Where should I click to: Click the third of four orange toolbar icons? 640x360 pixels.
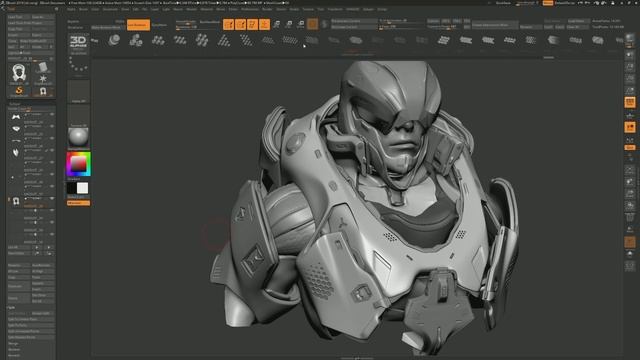pyautogui.click(x=252, y=24)
